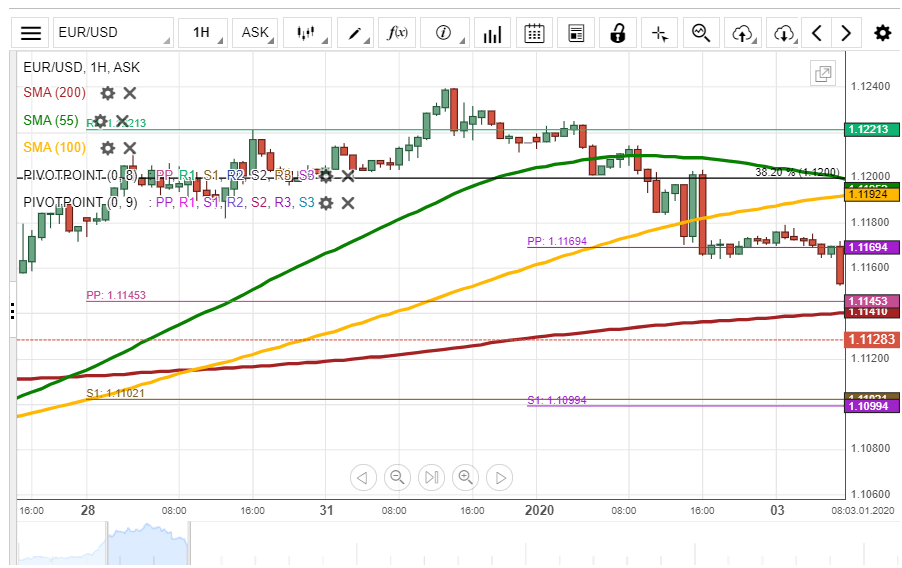Toggle the chart lock icon
The width and height of the screenshot is (902, 568).
pyautogui.click(x=617, y=33)
